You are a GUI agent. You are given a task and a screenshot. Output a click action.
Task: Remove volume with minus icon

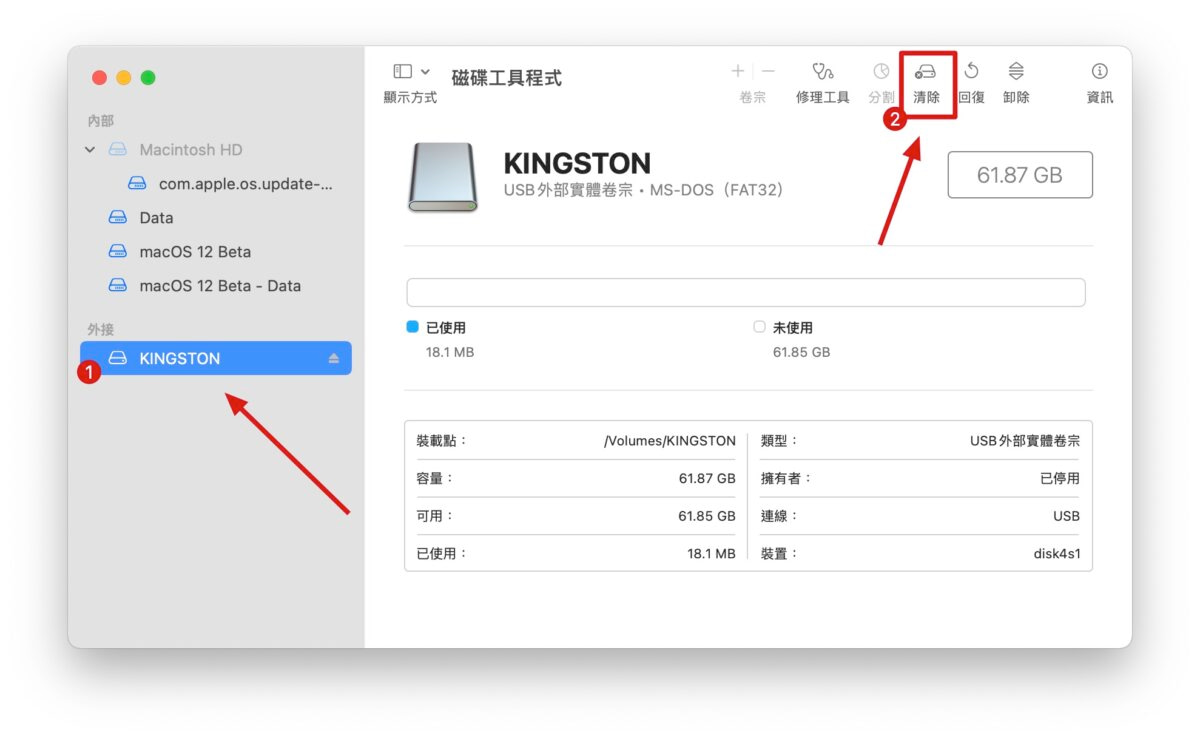[x=768, y=71]
